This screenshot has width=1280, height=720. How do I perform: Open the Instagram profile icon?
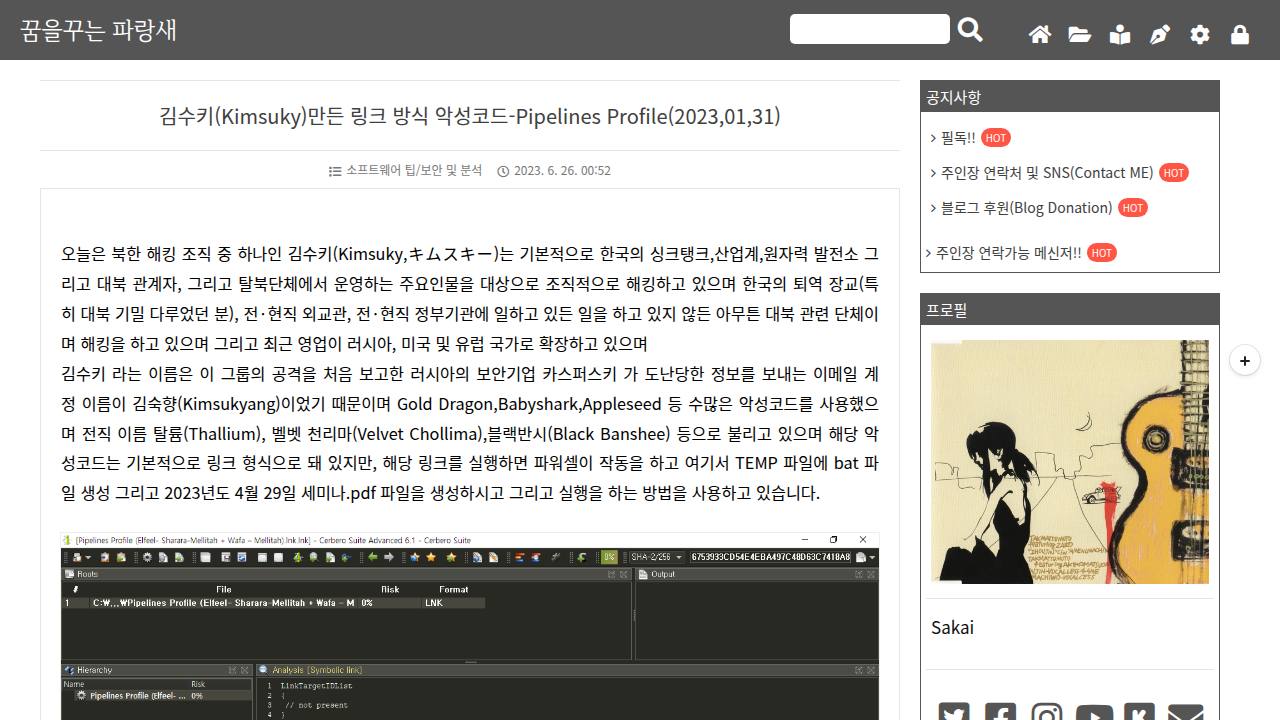[x=1047, y=712]
